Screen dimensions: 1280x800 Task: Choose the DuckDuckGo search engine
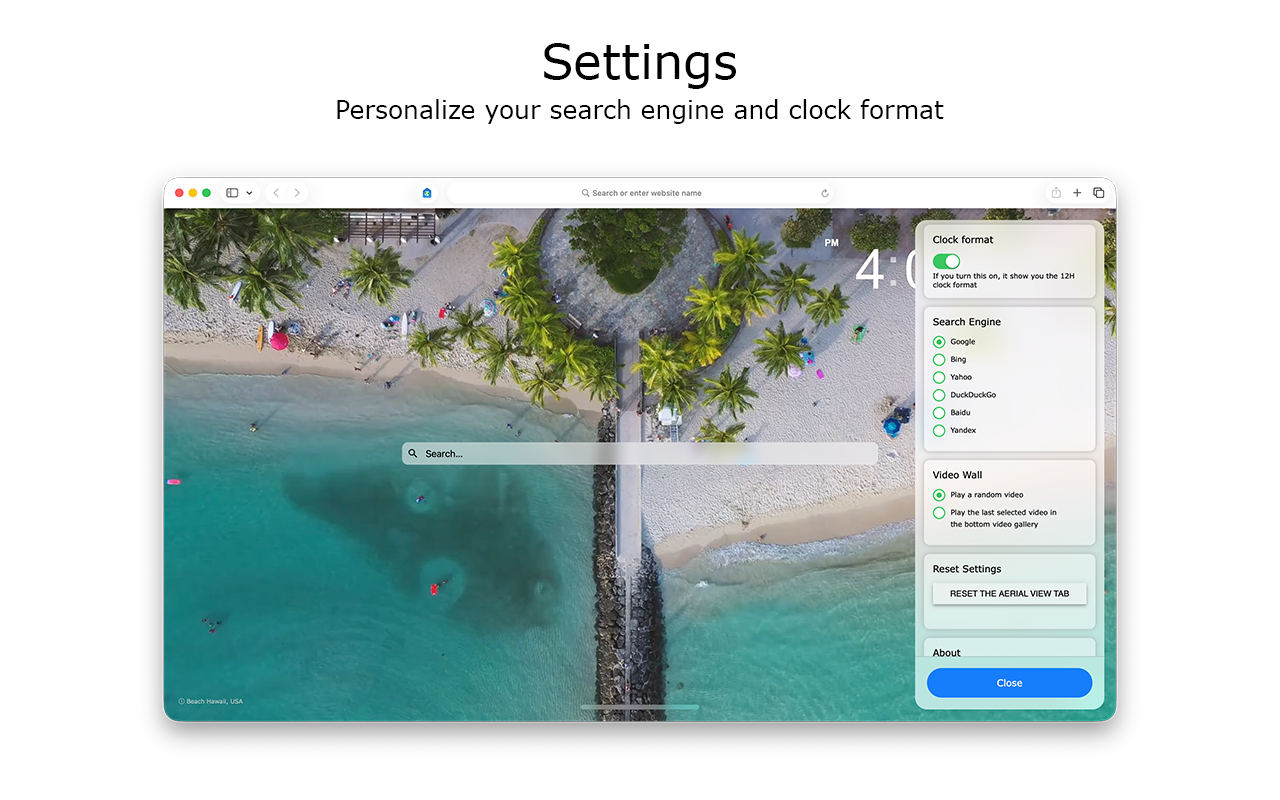tap(939, 395)
